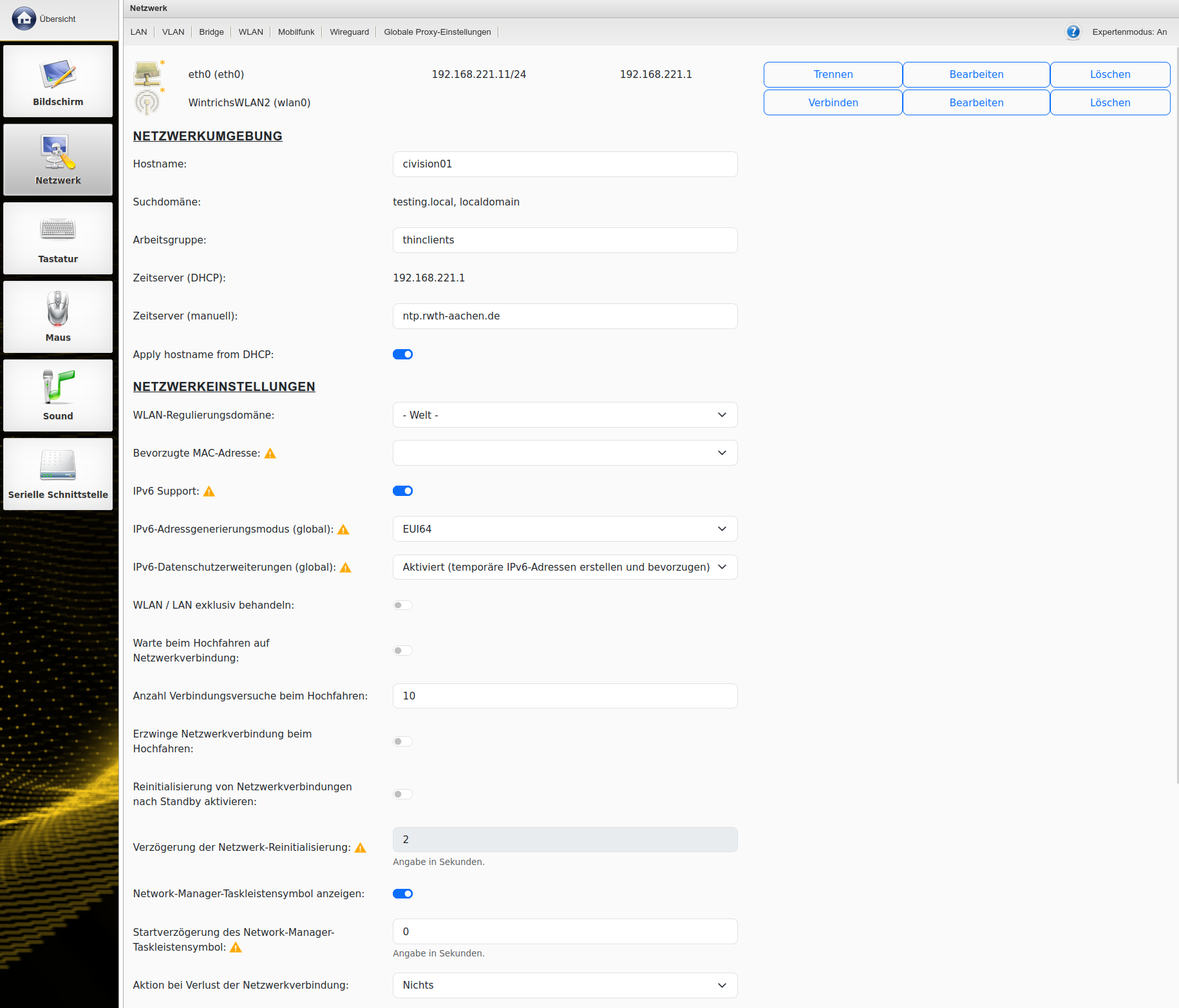1179x1008 pixels.
Task: Click Trennen for the eth0 connection
Action: 833,74
